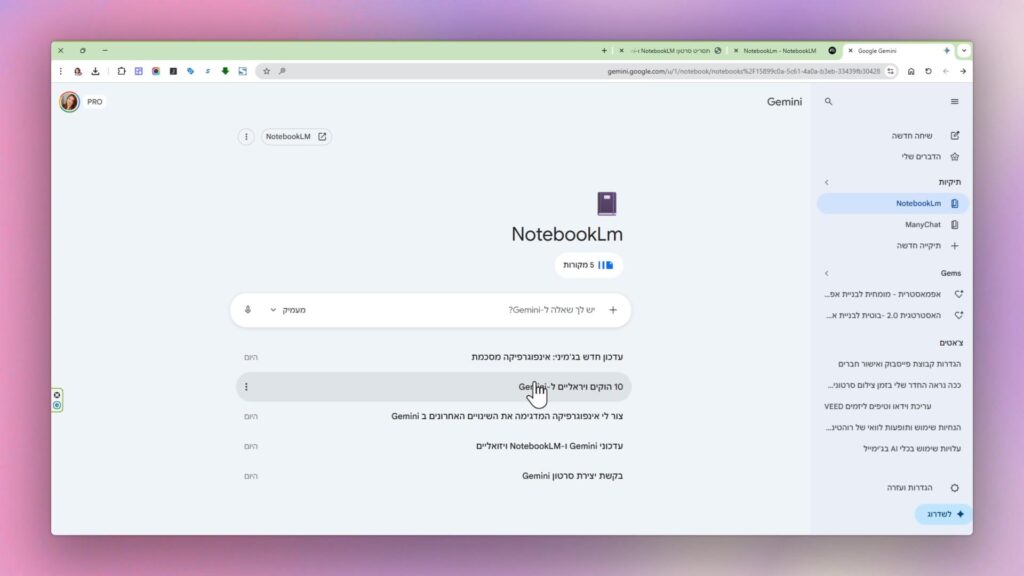Open conversation 10 הוקים ויראליים ל-Gemini
The height and width of the screenshot is (576, 1024).
(x=433, y=387)
